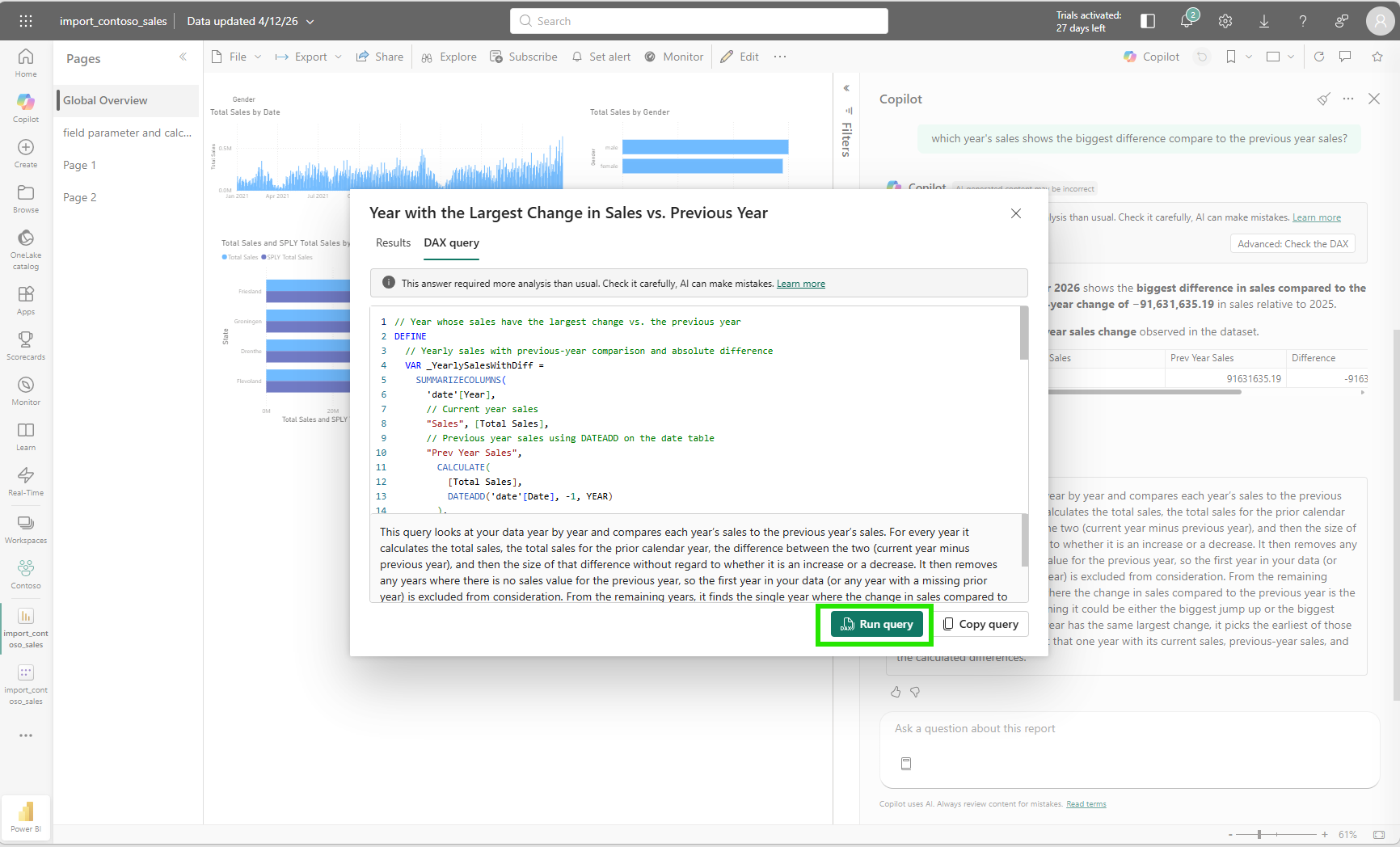Open the Help question mark icon
The width and height of the screenshot is (1400, 847).
pyautogui.click(x=1303, y=21)
